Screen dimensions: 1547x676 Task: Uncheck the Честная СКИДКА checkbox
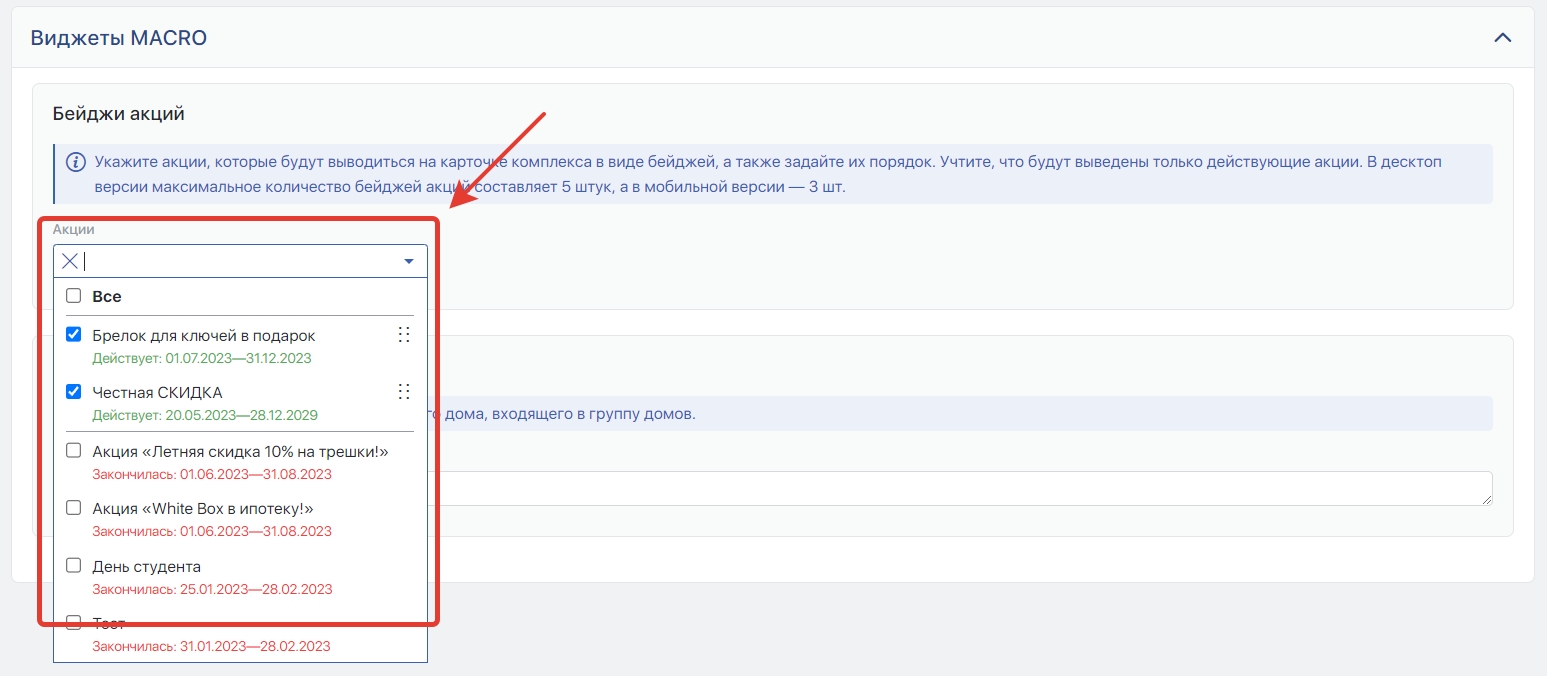point(73,392)
